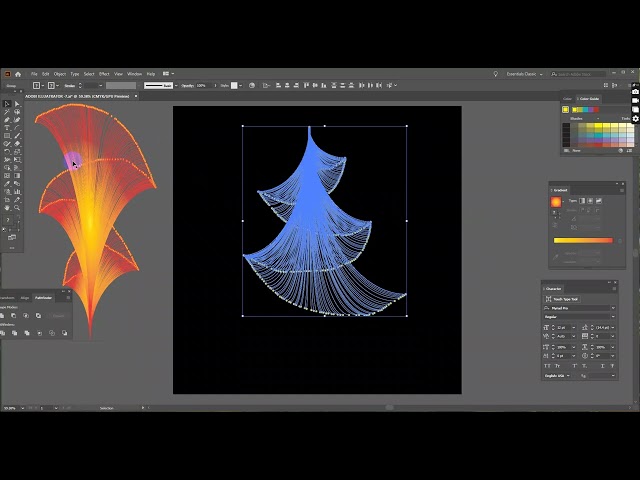Select the Magic Wand tool
The image size is (640, 480).
(7, 112)
